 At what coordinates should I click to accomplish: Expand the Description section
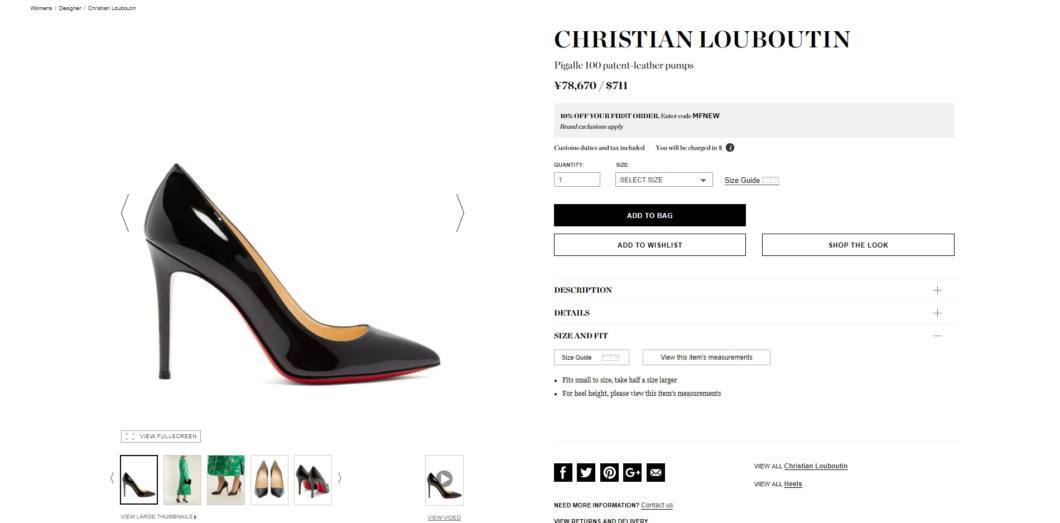754,290
